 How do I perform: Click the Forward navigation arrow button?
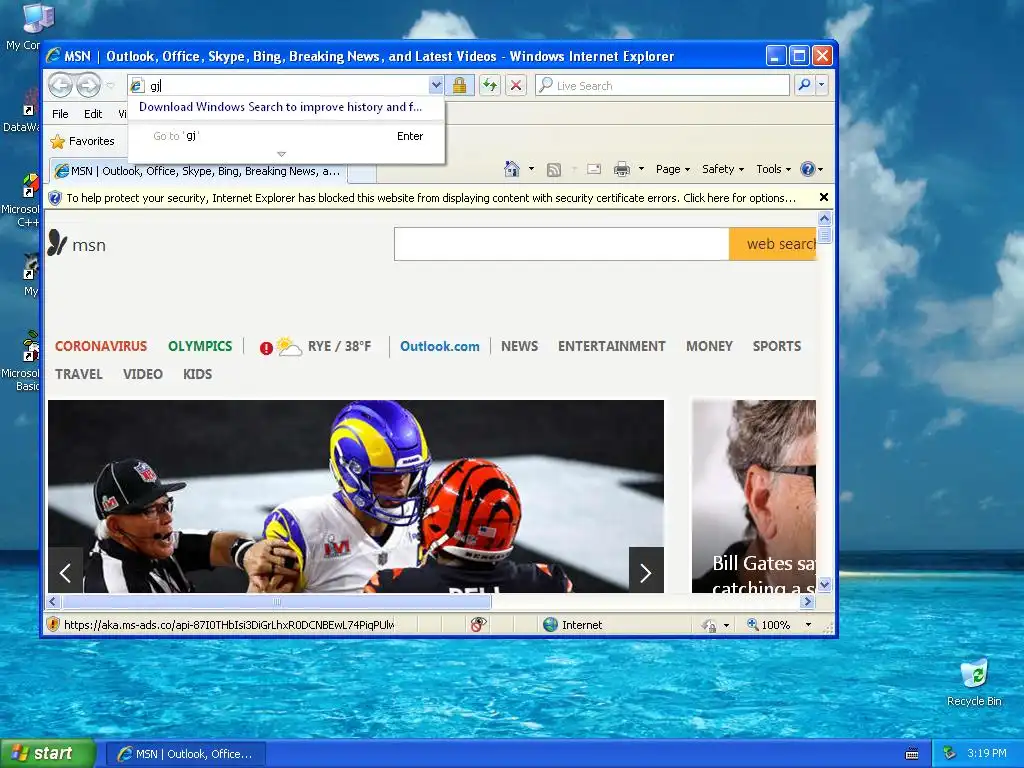(89, 86)
